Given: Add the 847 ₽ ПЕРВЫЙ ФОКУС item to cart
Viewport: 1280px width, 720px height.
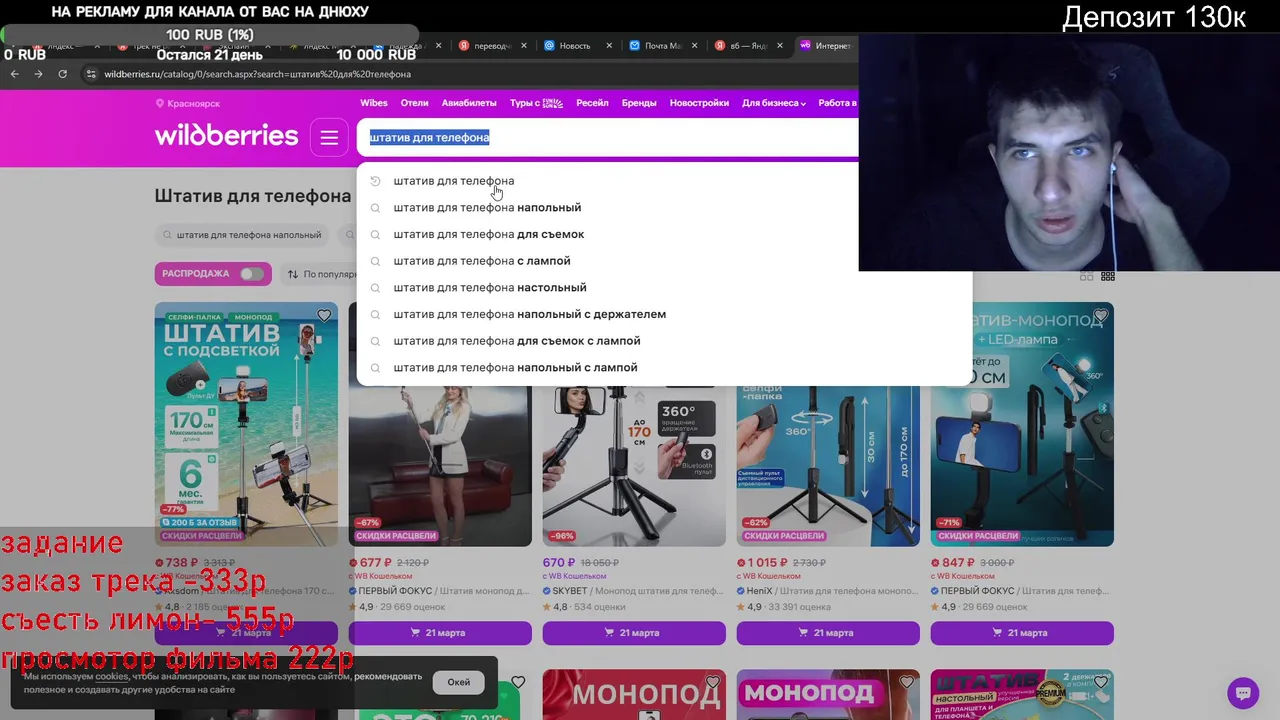Looking at the screenshot, I should click(x=1022, y=633).
